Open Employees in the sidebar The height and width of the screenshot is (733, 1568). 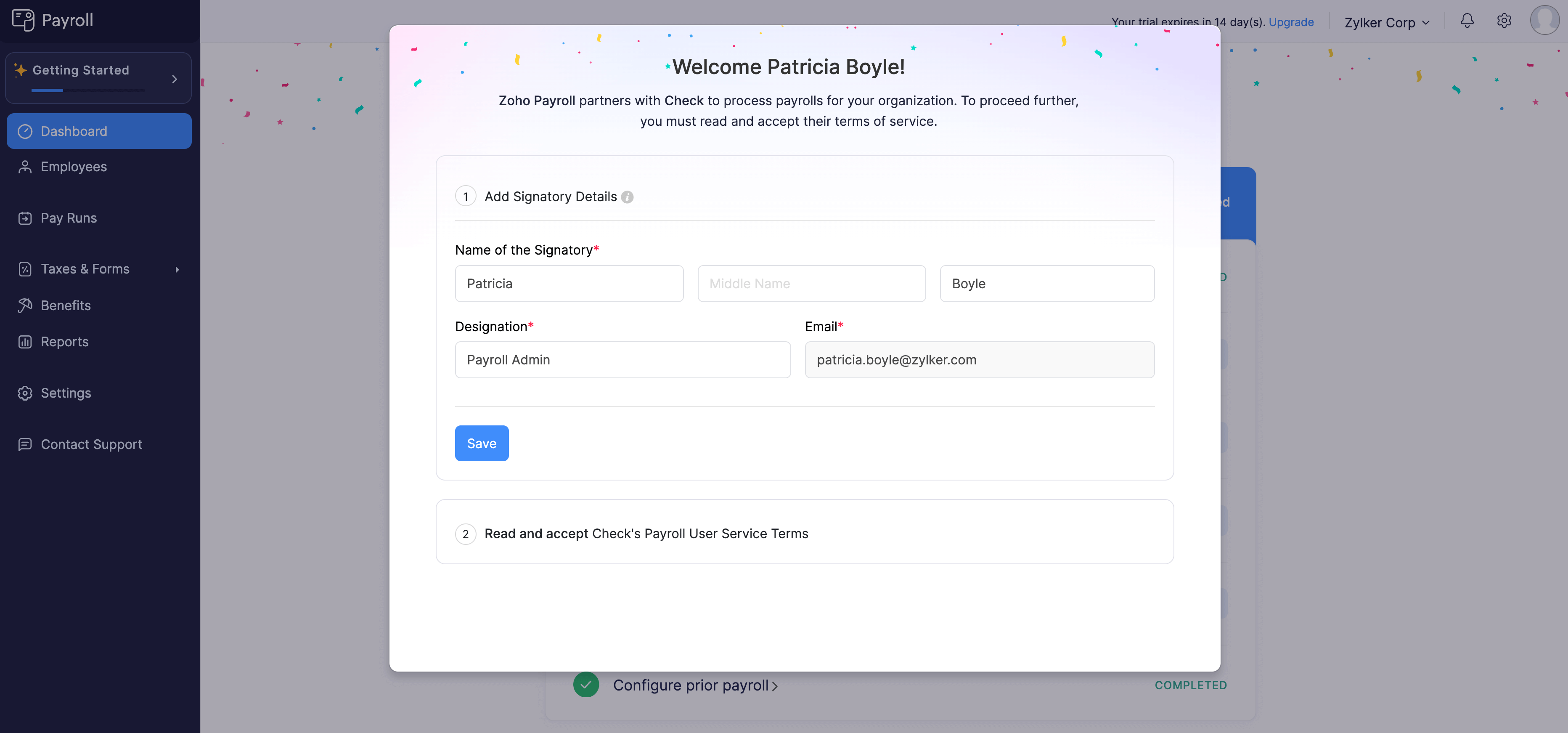point(74,167)
